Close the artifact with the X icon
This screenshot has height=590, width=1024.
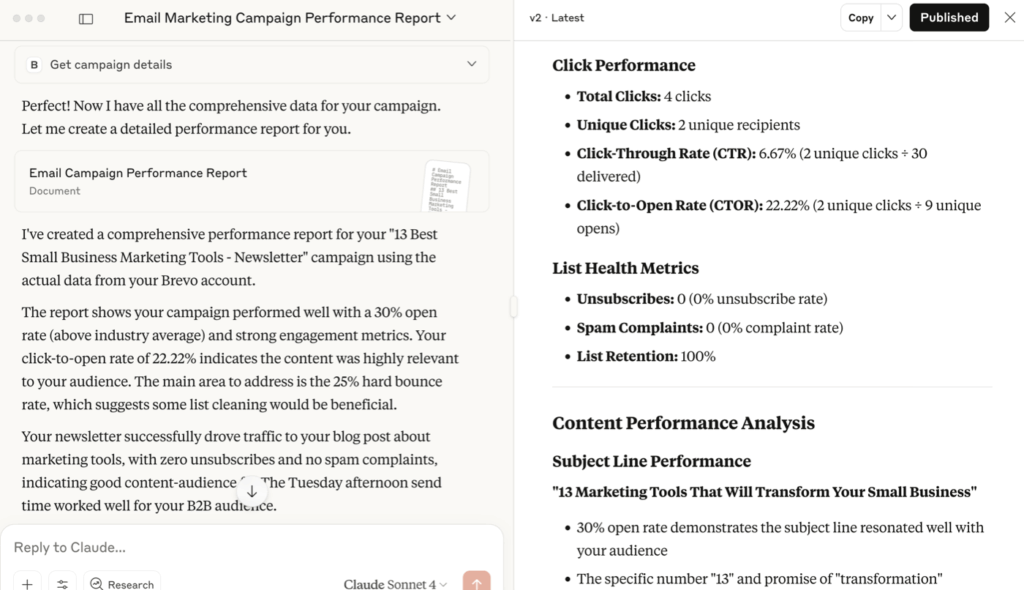point(1010,17)
